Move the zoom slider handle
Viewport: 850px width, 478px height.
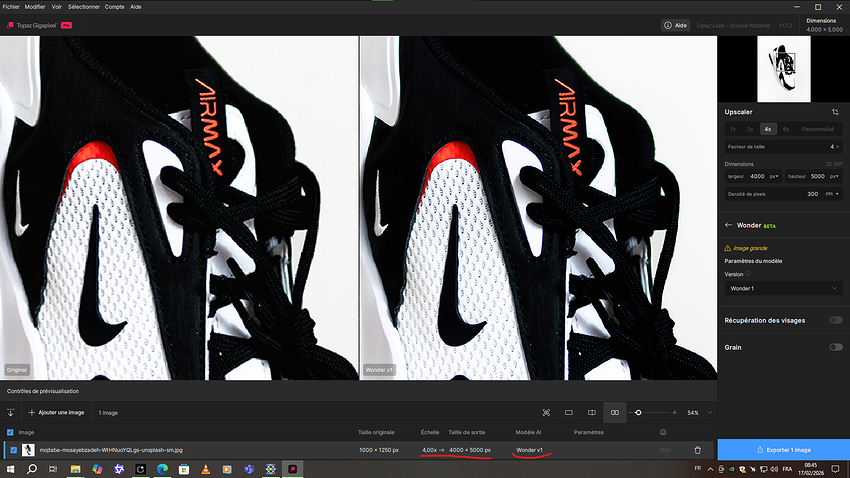click(x=638, y=412)
